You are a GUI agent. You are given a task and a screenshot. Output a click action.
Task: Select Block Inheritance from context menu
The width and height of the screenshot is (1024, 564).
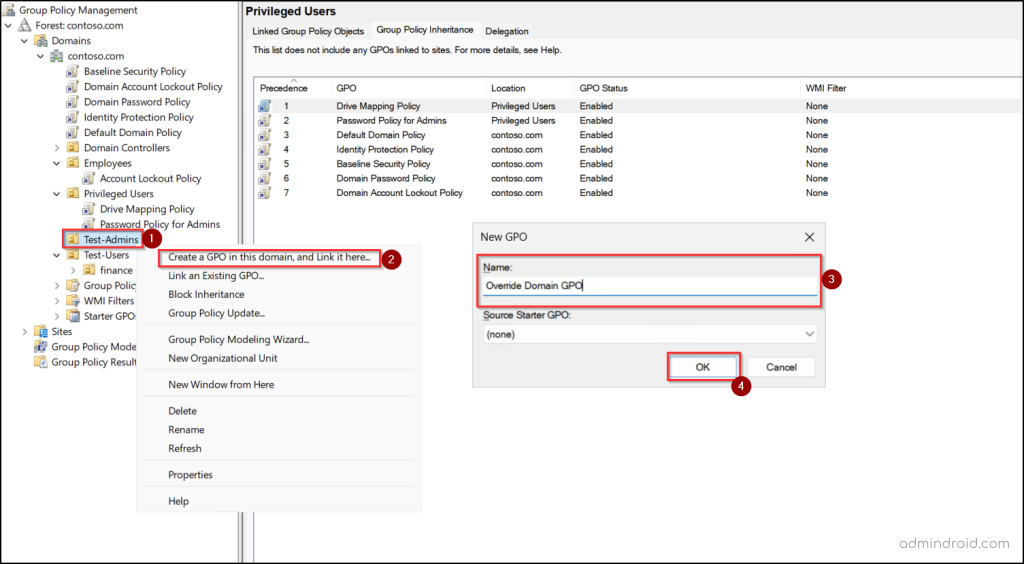pyautogui.click(x=206, y=294)
